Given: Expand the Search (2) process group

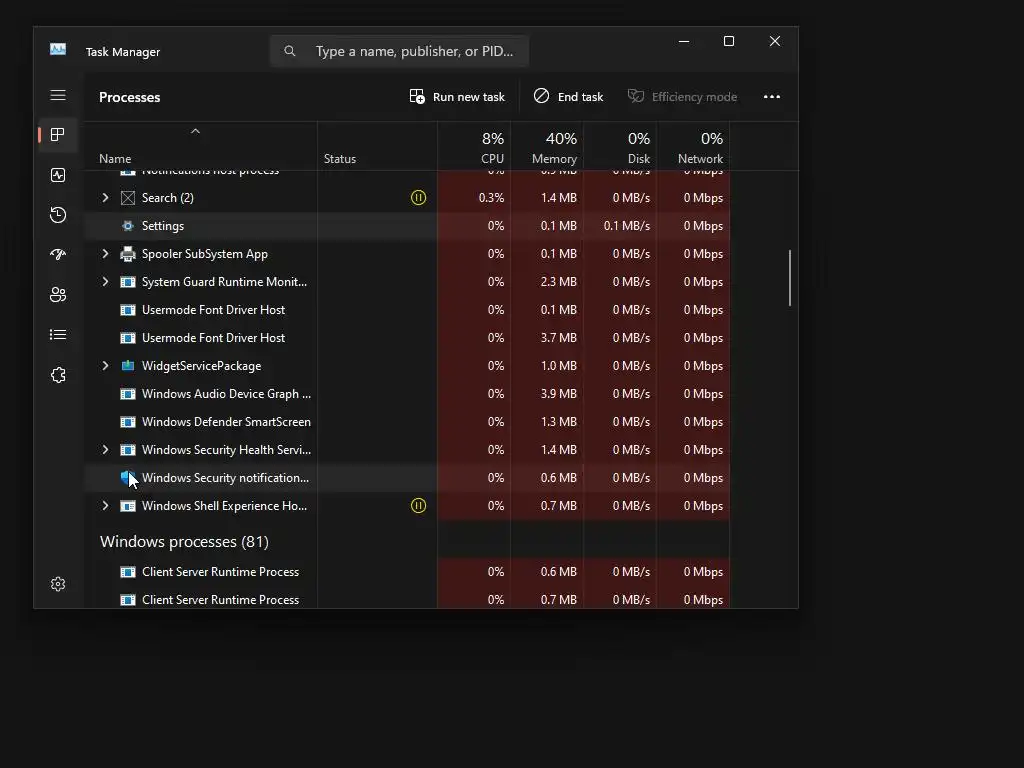Looking at the screenshot, I should [105, 197].
